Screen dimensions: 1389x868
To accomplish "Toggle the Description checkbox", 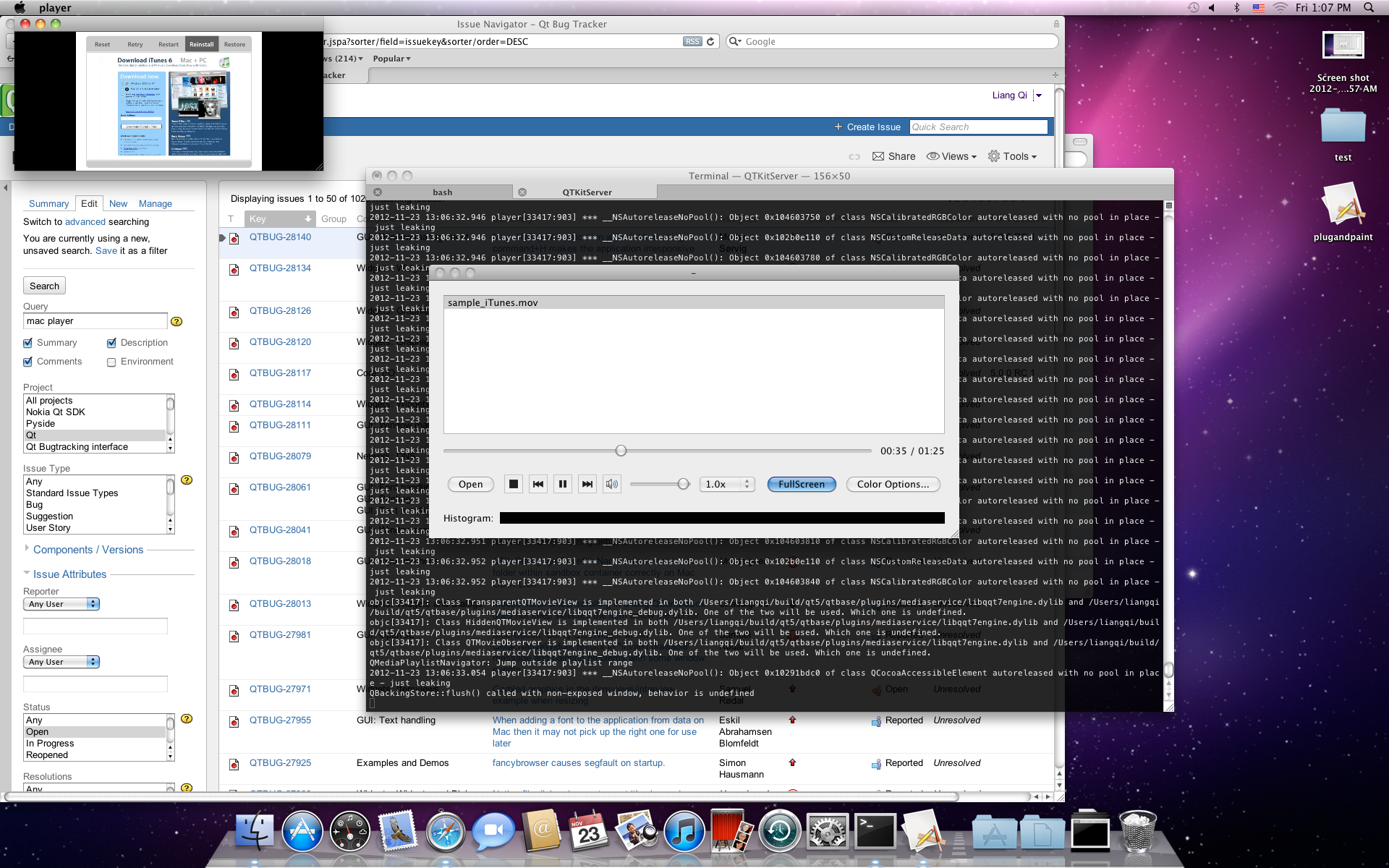I will click(111, 343).
